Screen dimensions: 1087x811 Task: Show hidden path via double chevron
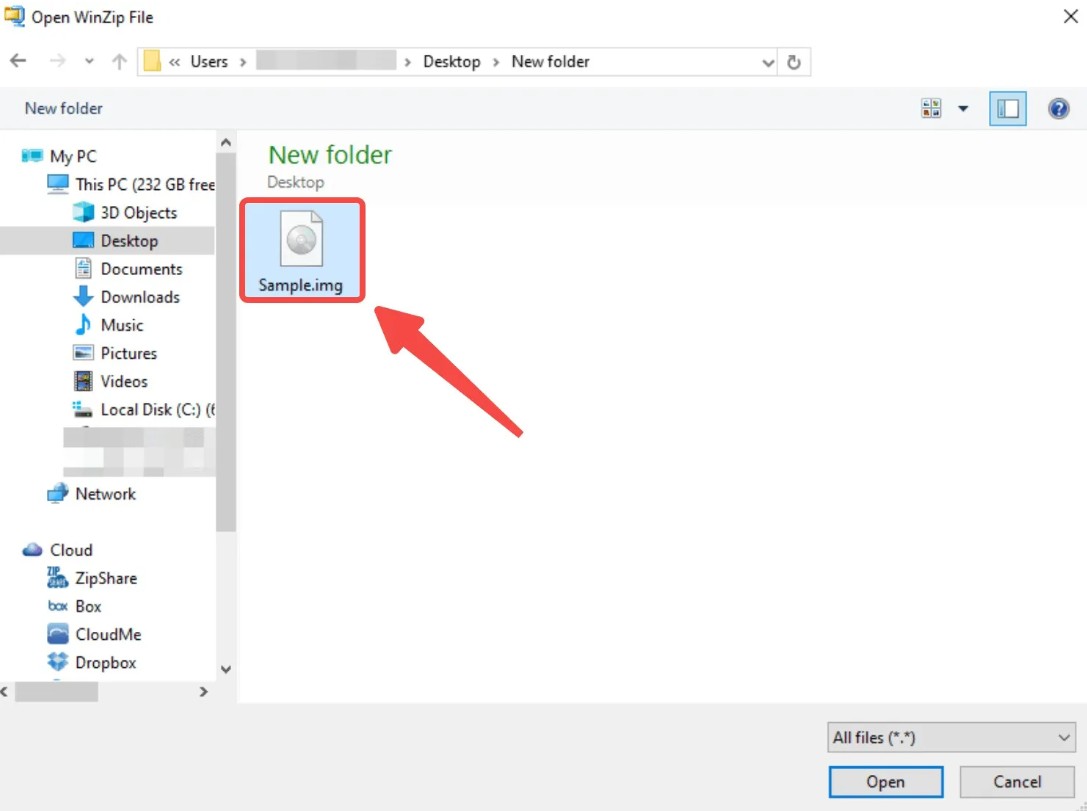174,62
